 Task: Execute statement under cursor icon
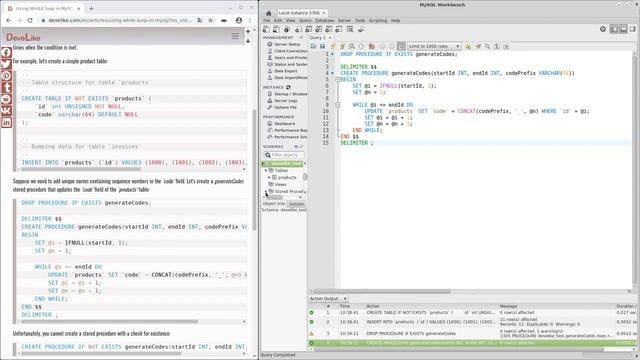coord(342,47)
